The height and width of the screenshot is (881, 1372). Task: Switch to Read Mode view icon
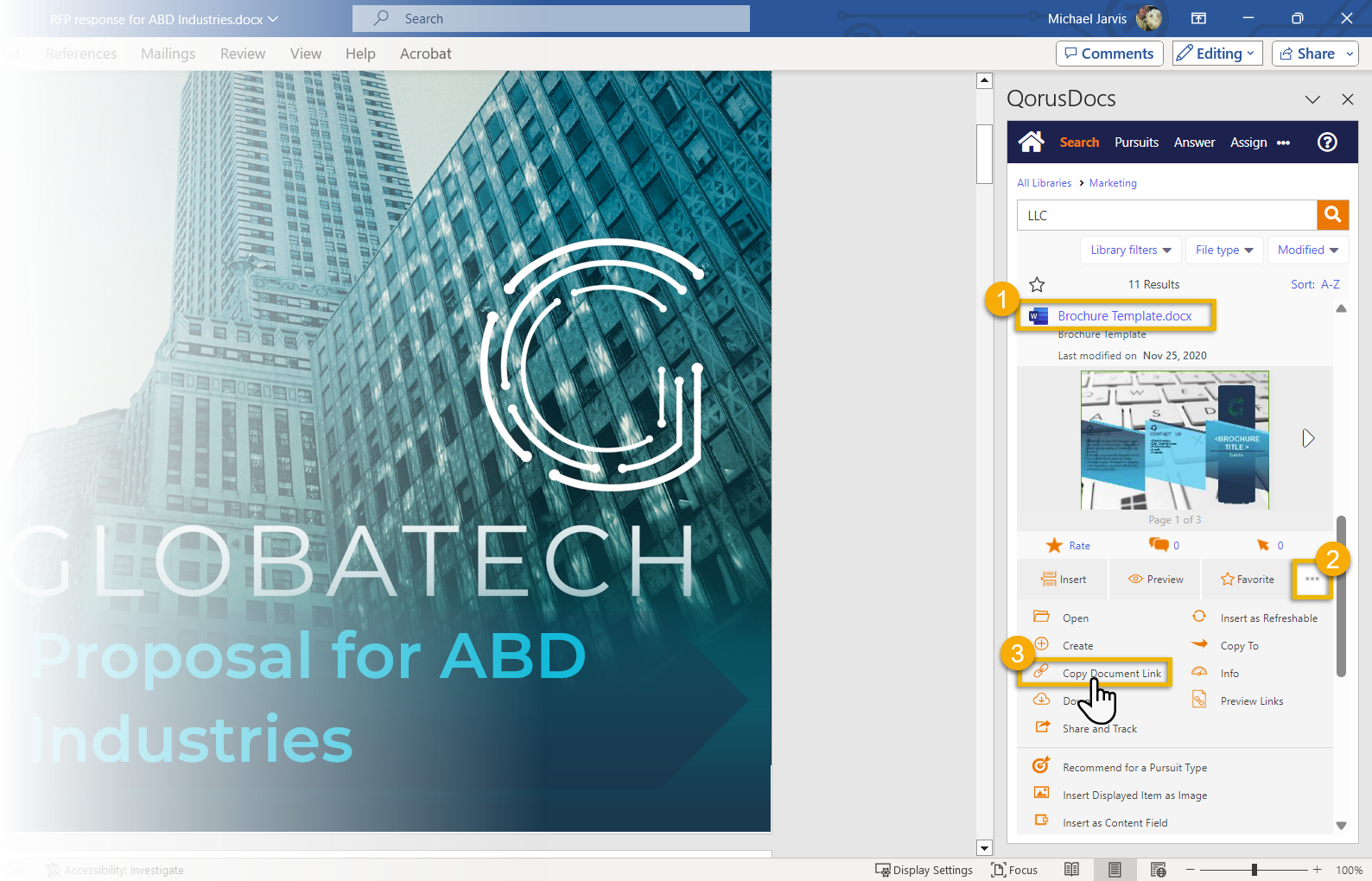[x=1071, y=870]
